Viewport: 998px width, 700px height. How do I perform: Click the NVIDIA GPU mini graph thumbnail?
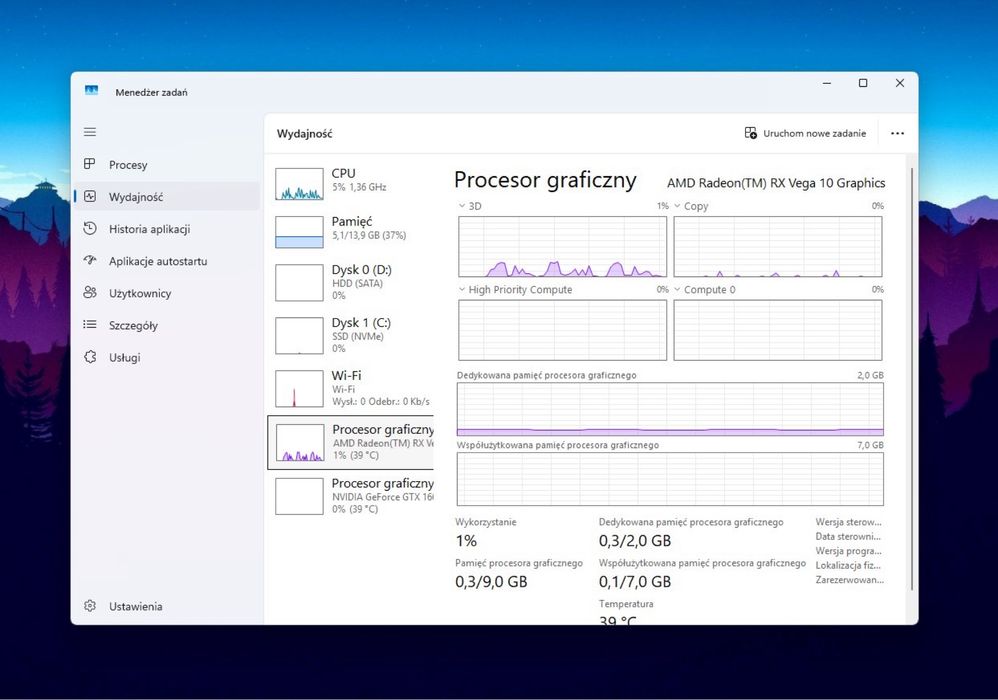(x=299, y=496)
